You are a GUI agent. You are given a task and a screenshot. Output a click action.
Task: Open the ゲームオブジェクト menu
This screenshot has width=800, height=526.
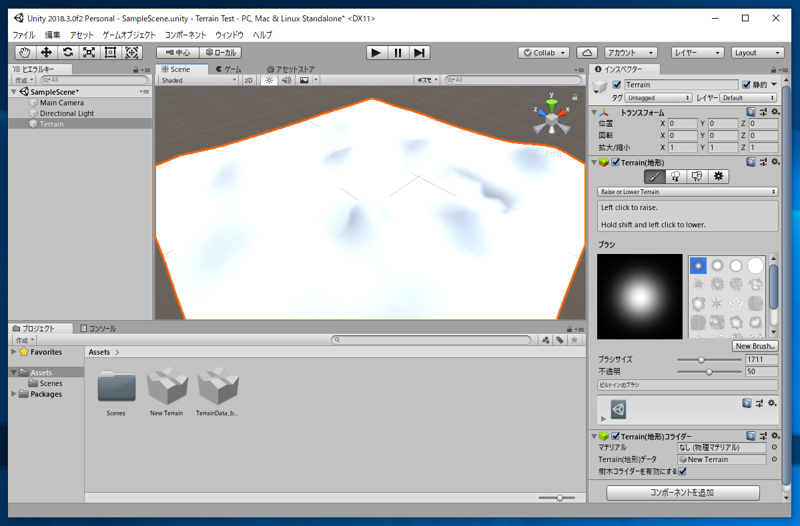pos(129,35)
